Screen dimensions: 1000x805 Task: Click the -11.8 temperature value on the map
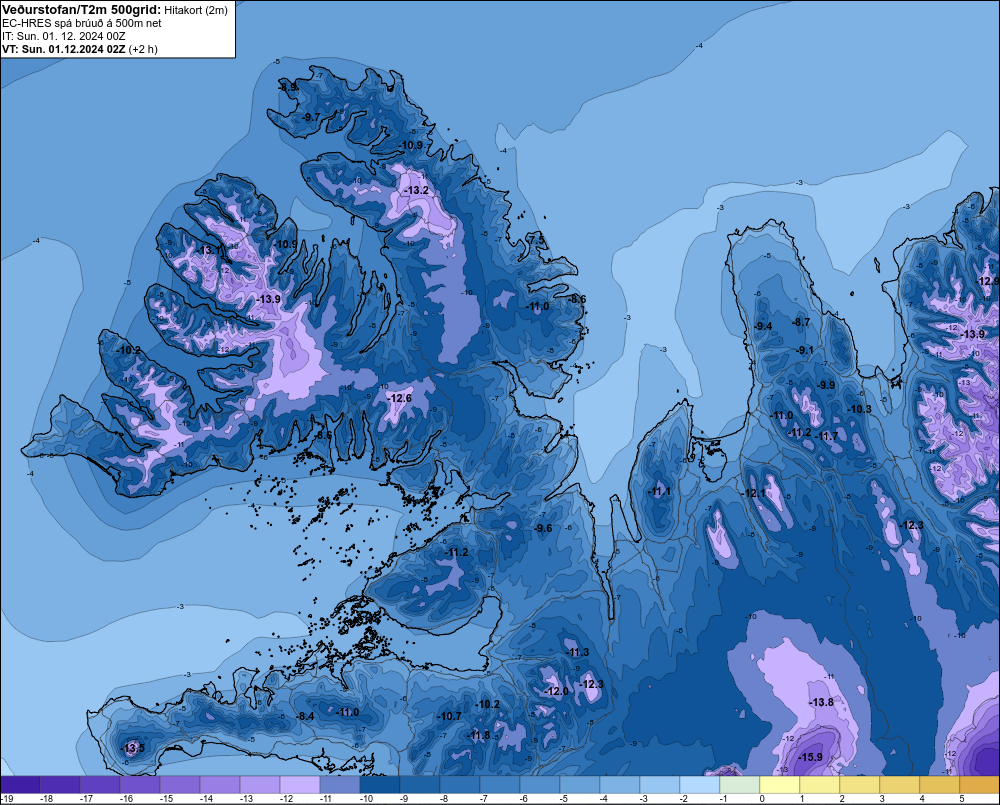click(x=479, y=735)
